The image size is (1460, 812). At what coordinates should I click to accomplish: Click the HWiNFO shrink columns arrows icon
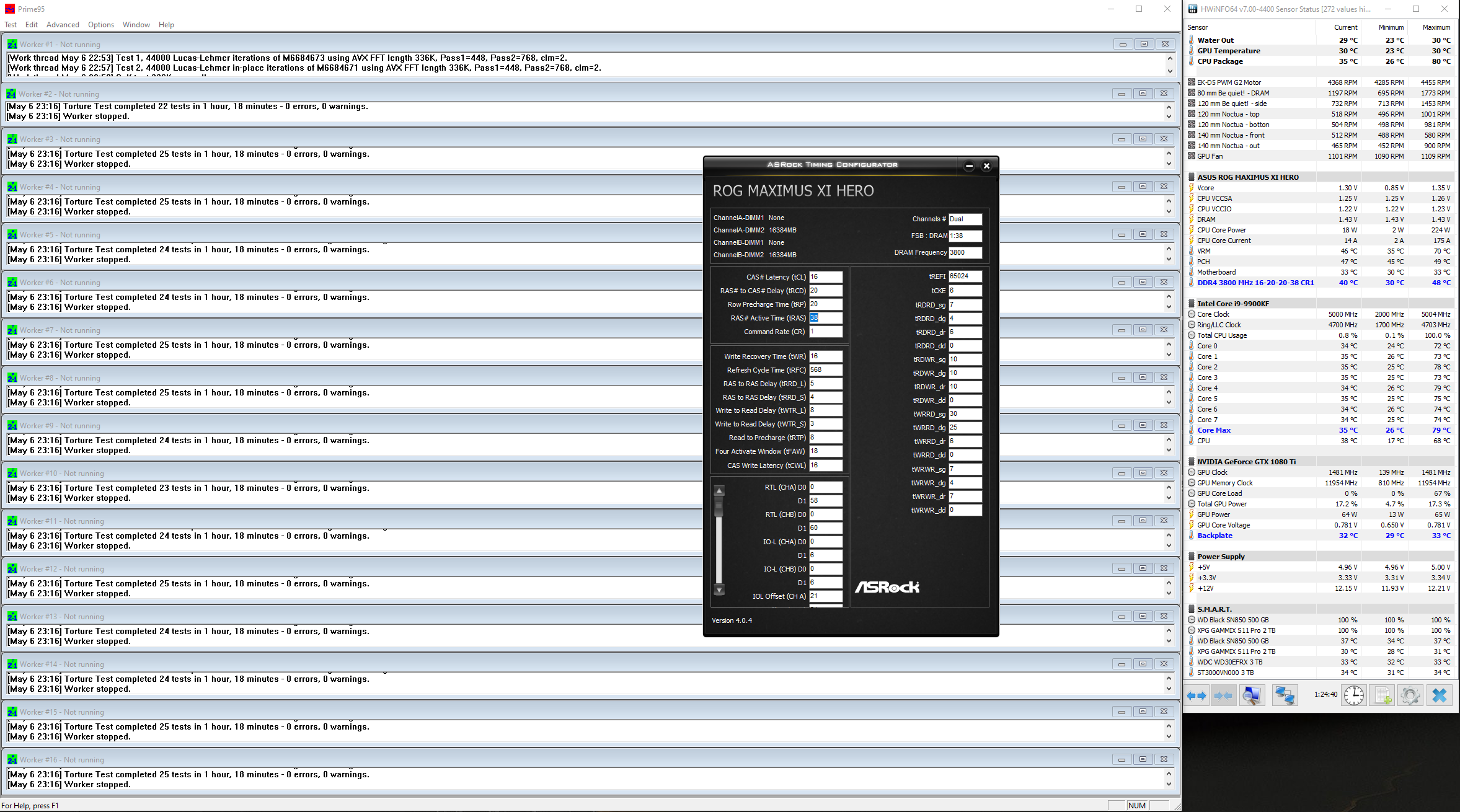point(1223,695)
